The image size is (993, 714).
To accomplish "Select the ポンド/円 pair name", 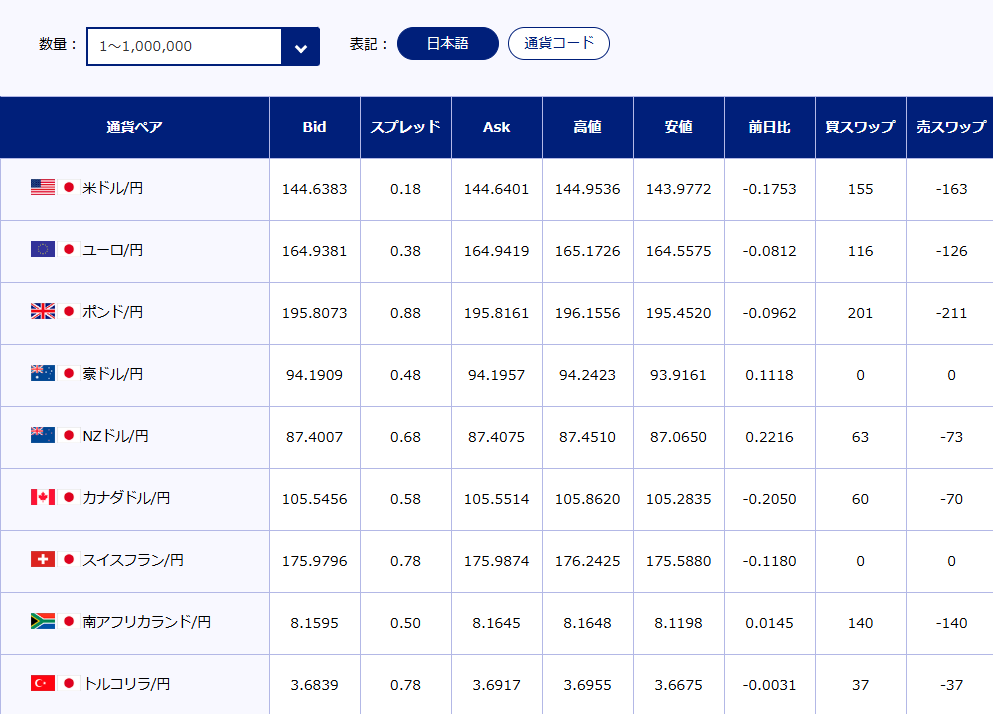I will click(113, 312).
